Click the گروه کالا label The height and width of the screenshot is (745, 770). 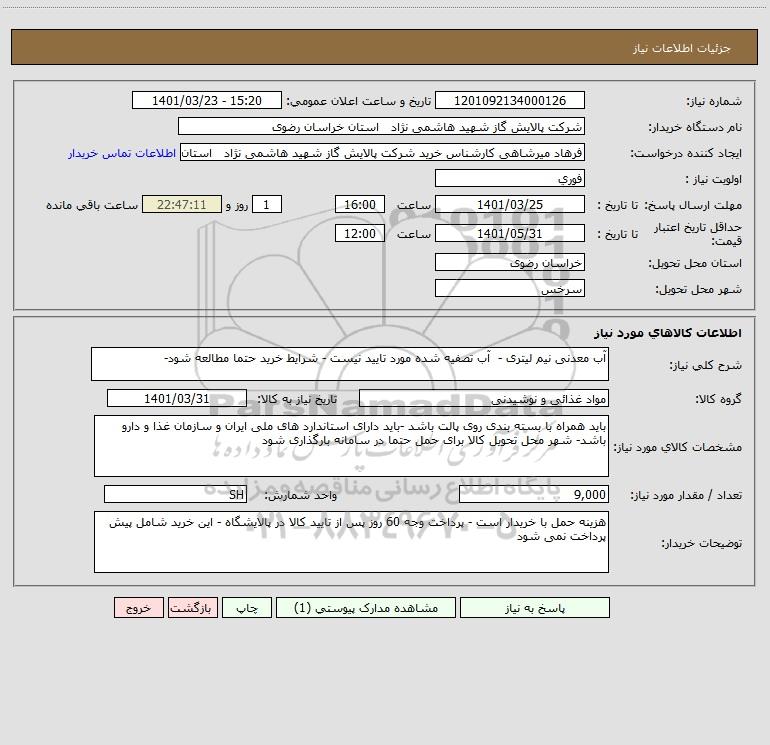pos(718,399)
